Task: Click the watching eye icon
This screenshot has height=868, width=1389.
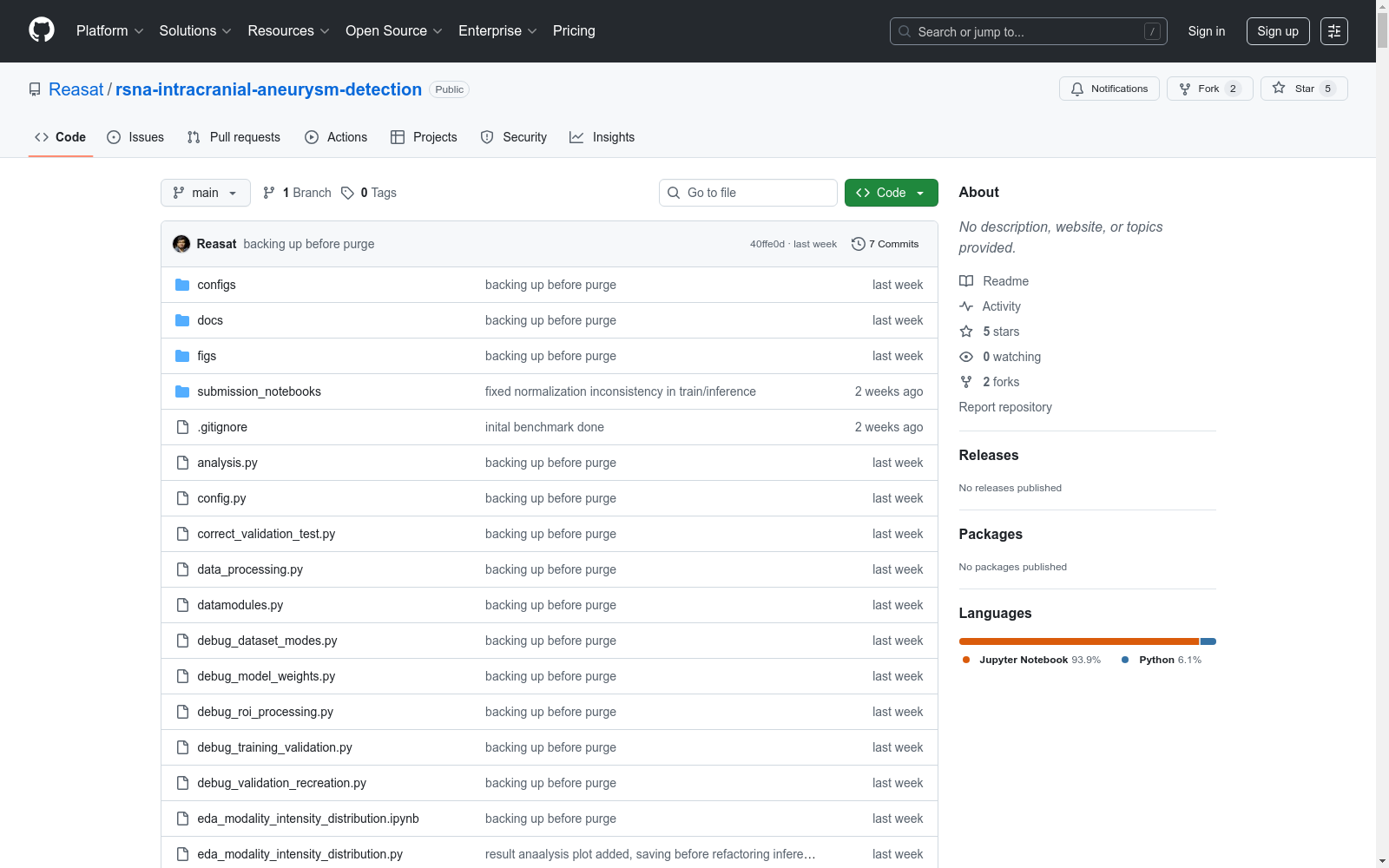Action: 966,357
